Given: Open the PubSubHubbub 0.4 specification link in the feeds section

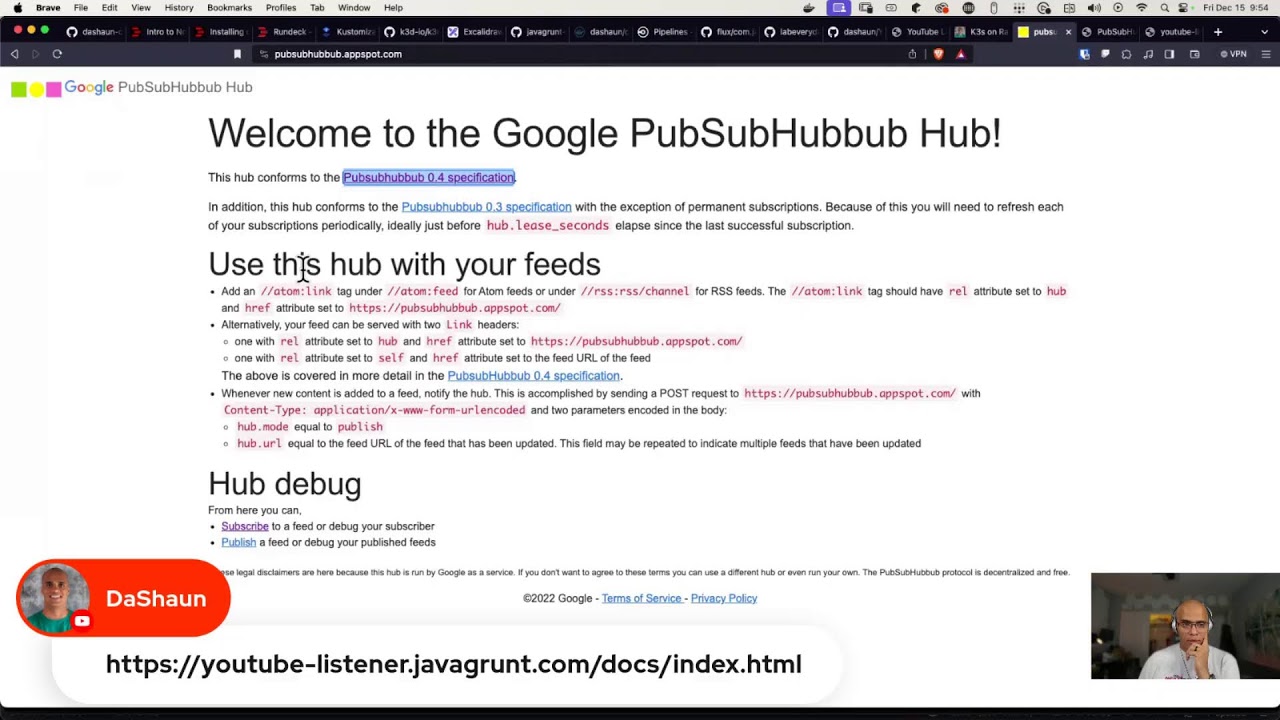Looking at the screenshot, I should 533,376.
